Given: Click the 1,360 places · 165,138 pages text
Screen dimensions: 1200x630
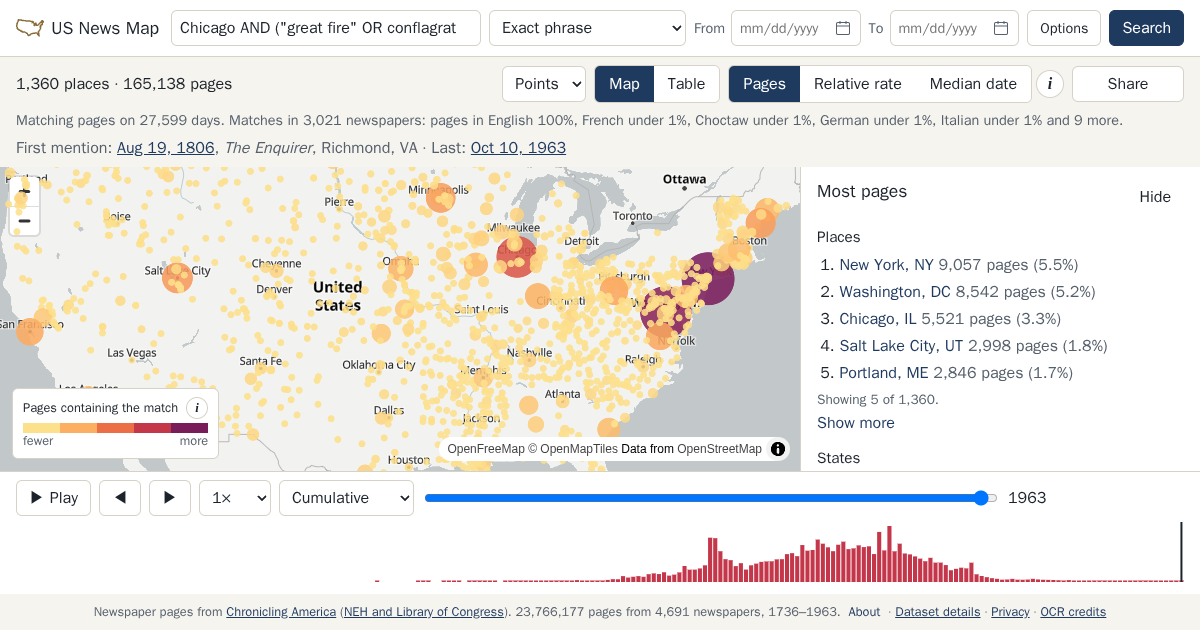Looking at the screenshot, I should click(x=124, y=84).
